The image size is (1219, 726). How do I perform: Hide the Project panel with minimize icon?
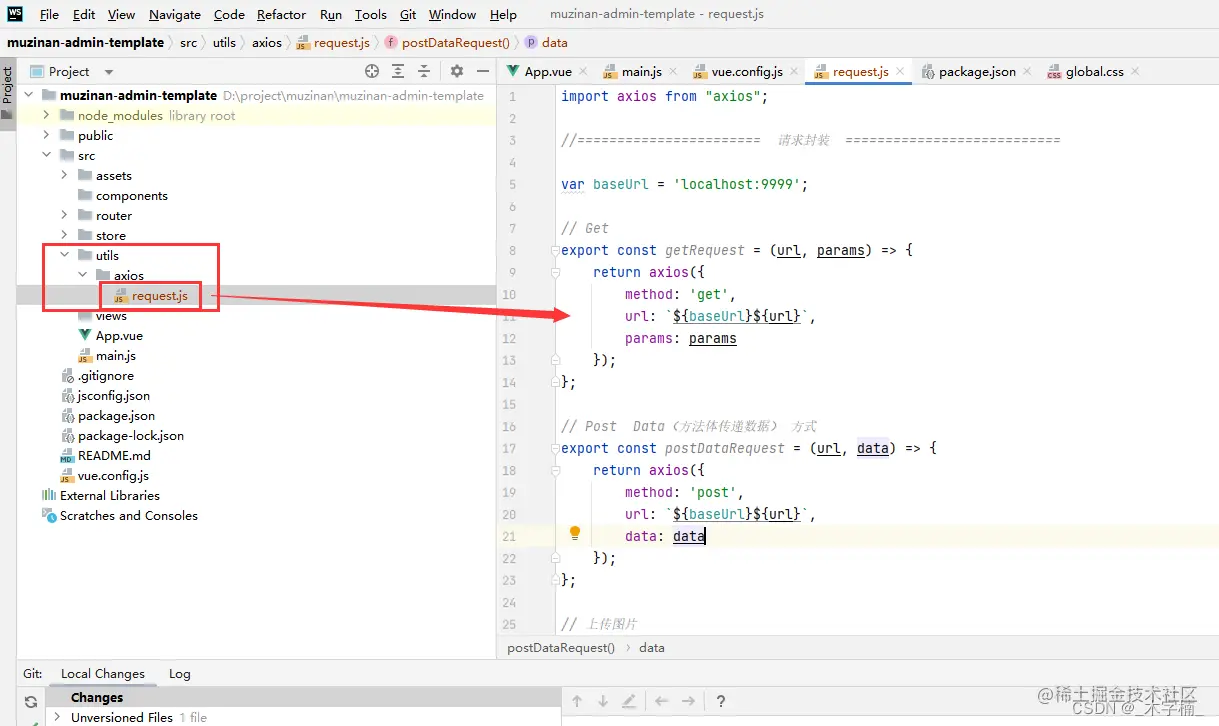483,71
